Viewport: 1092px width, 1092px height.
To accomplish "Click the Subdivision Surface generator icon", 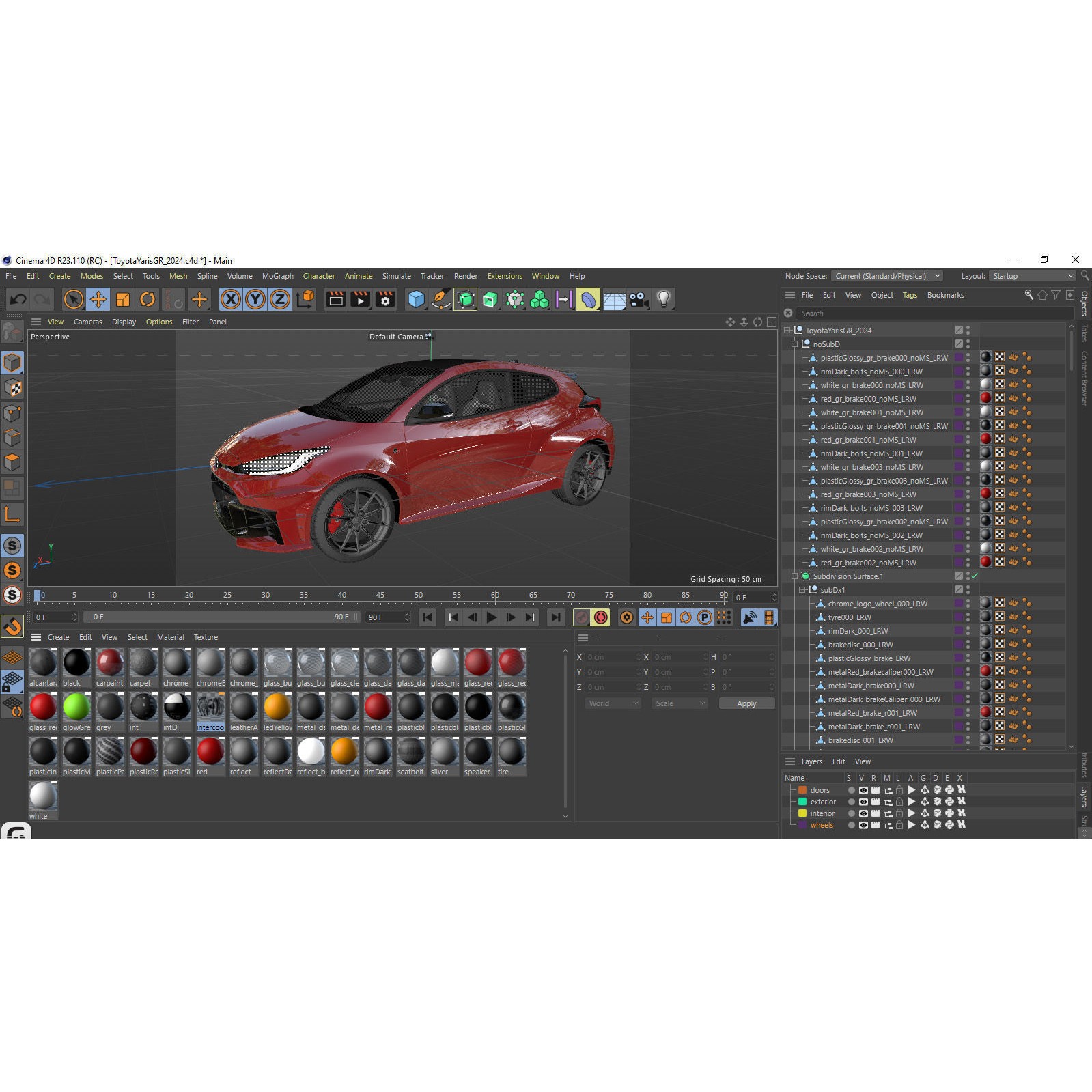I will pos(465,299).
